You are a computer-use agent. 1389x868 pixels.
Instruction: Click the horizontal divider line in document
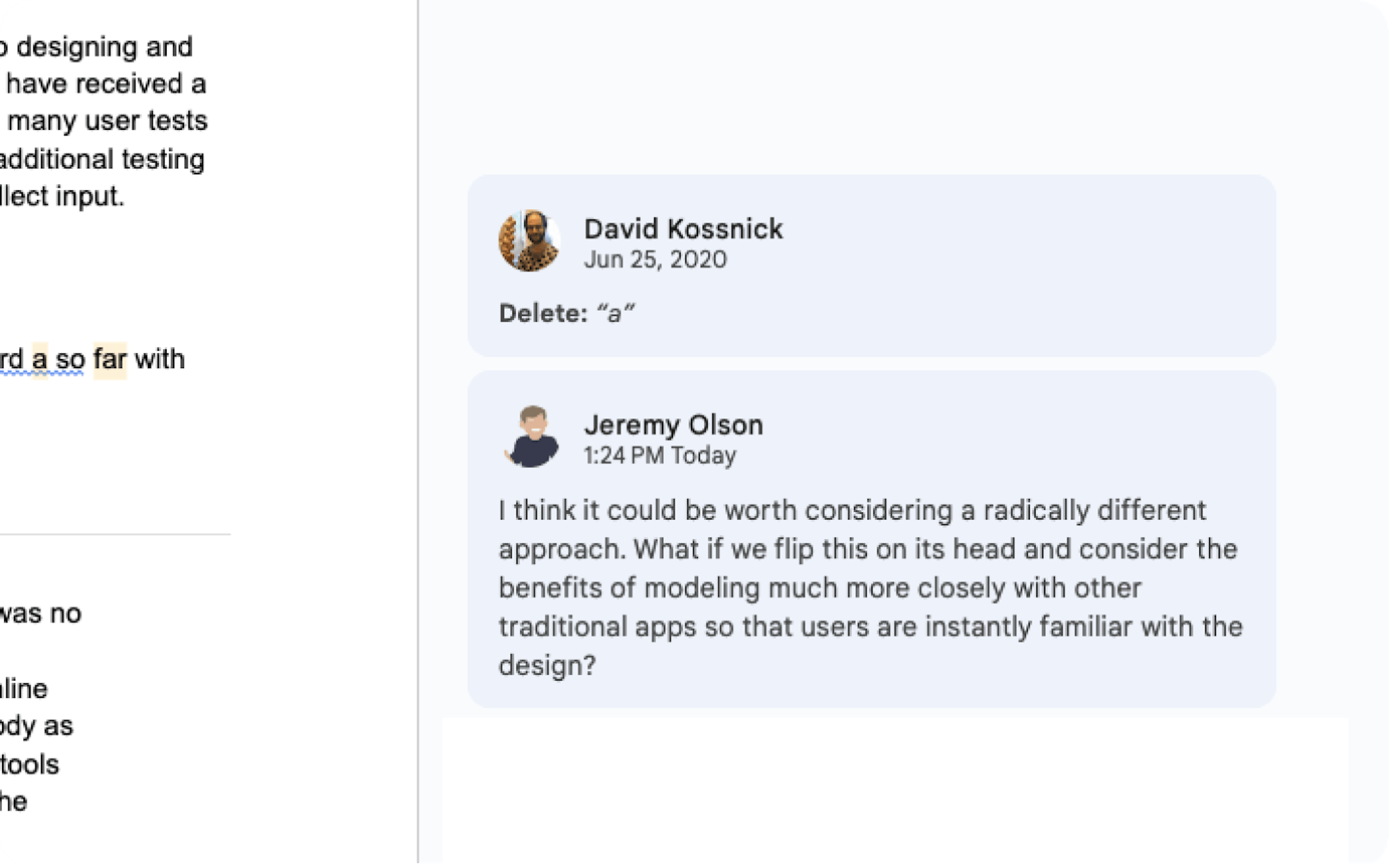pos(115,535)
